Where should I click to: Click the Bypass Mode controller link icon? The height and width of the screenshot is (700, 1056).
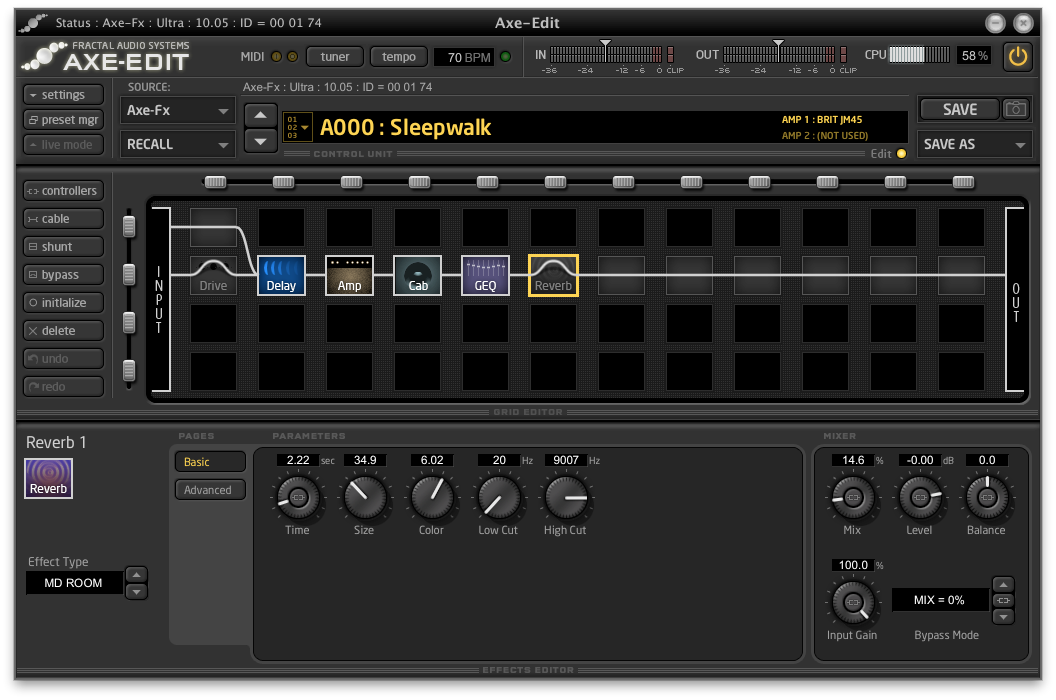(x=1003, y=600)
